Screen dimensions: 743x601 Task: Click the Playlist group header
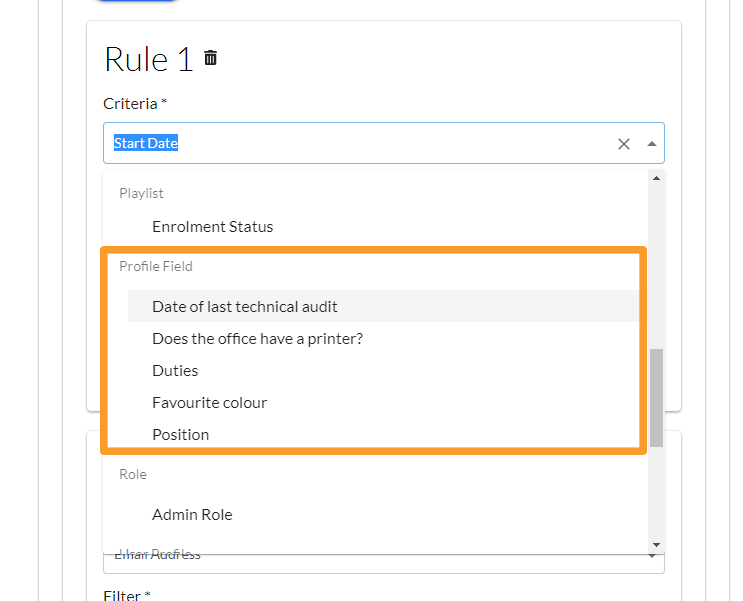tap(141, 193)
